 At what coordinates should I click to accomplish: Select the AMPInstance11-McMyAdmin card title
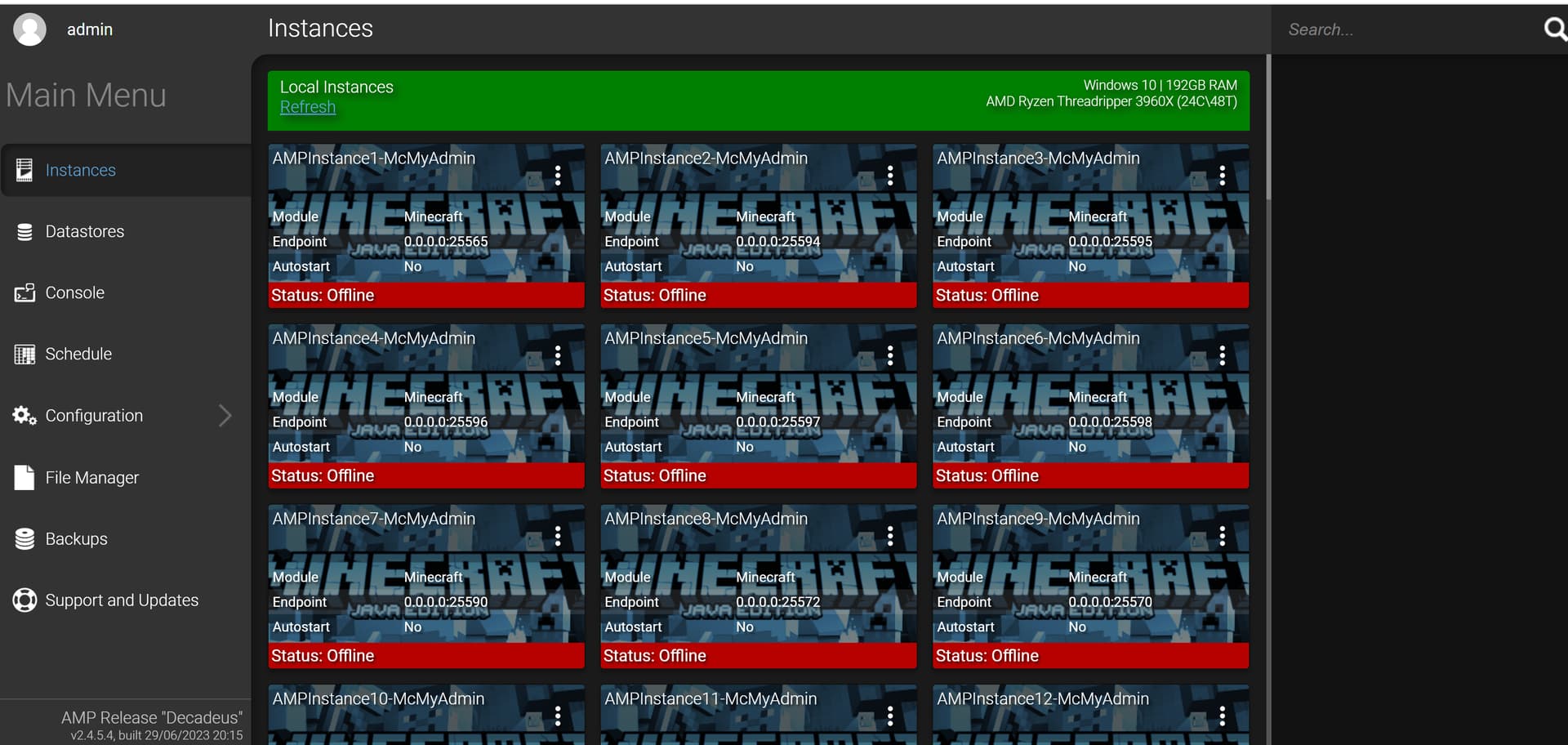coord(710,699)
